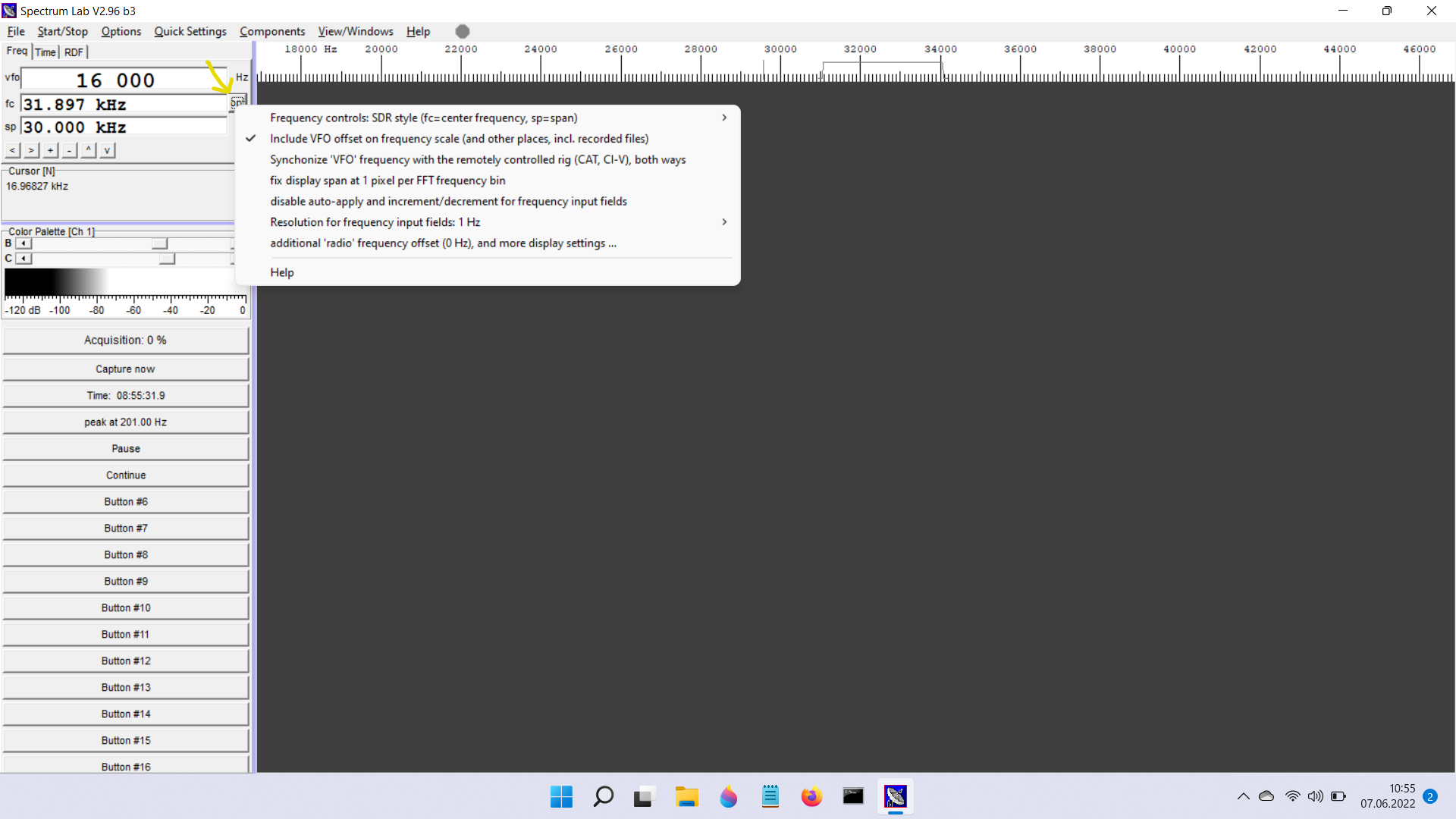This screenshot has height=819, width=1456.
Task: Toggle 'disable auto-apply and increment/decrement' option
Action: [x=488, y=201]
